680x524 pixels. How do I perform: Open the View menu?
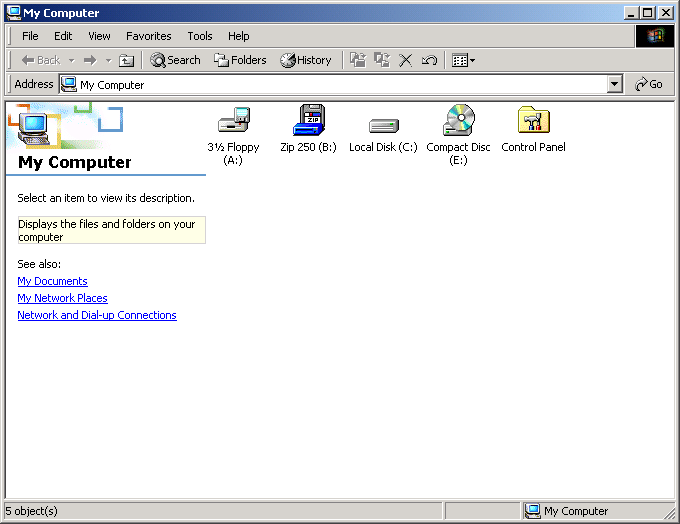pos(99,36)
